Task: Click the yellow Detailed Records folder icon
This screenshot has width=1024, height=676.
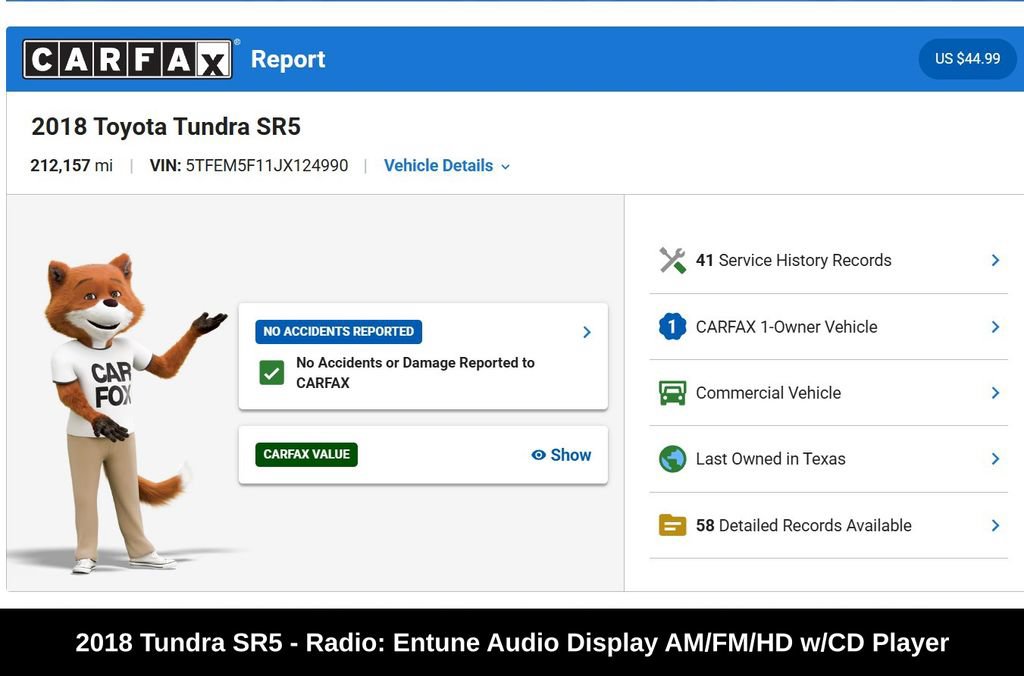Action: point(672,525)
